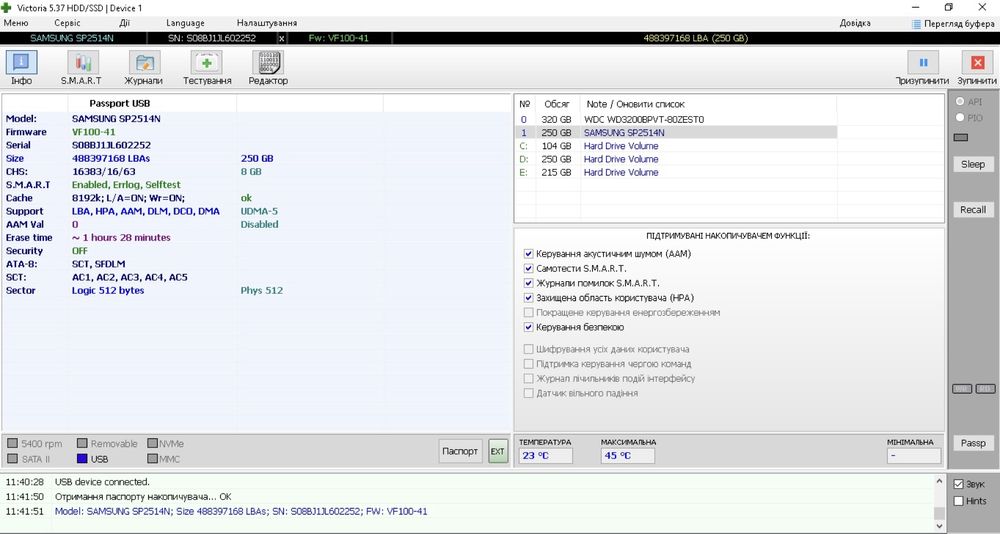Click the Removable indicator square

click(x=82, y=443)
